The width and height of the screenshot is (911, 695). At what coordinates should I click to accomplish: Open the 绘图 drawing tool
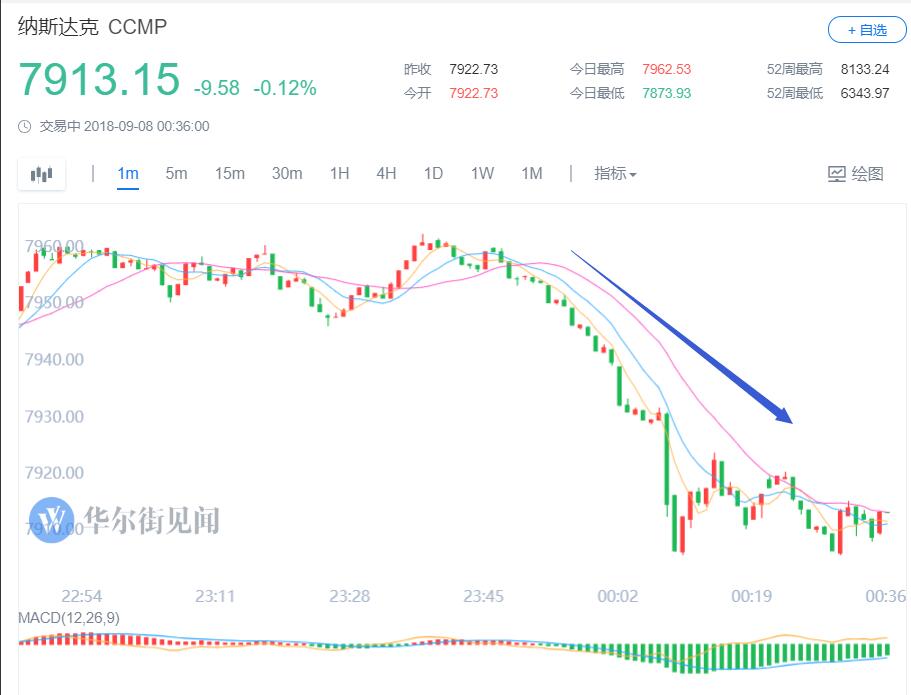pos(856,174)
